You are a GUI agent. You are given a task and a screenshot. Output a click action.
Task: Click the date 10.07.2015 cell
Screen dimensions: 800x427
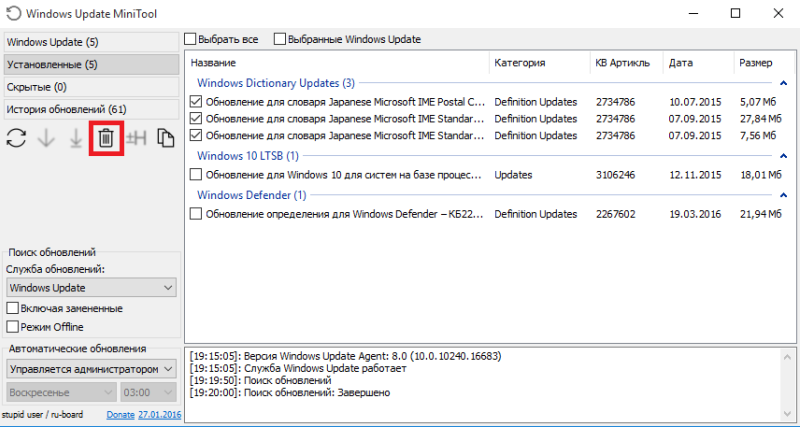click(695, 102)
